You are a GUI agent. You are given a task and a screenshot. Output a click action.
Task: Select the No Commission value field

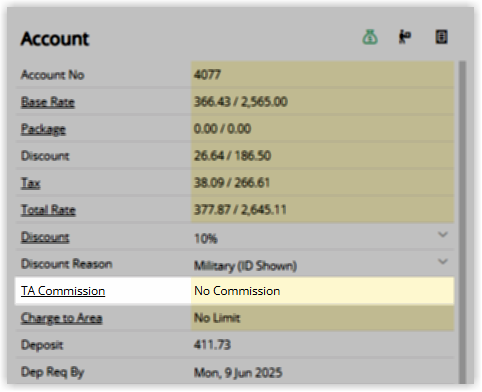[x=322, y=291]
